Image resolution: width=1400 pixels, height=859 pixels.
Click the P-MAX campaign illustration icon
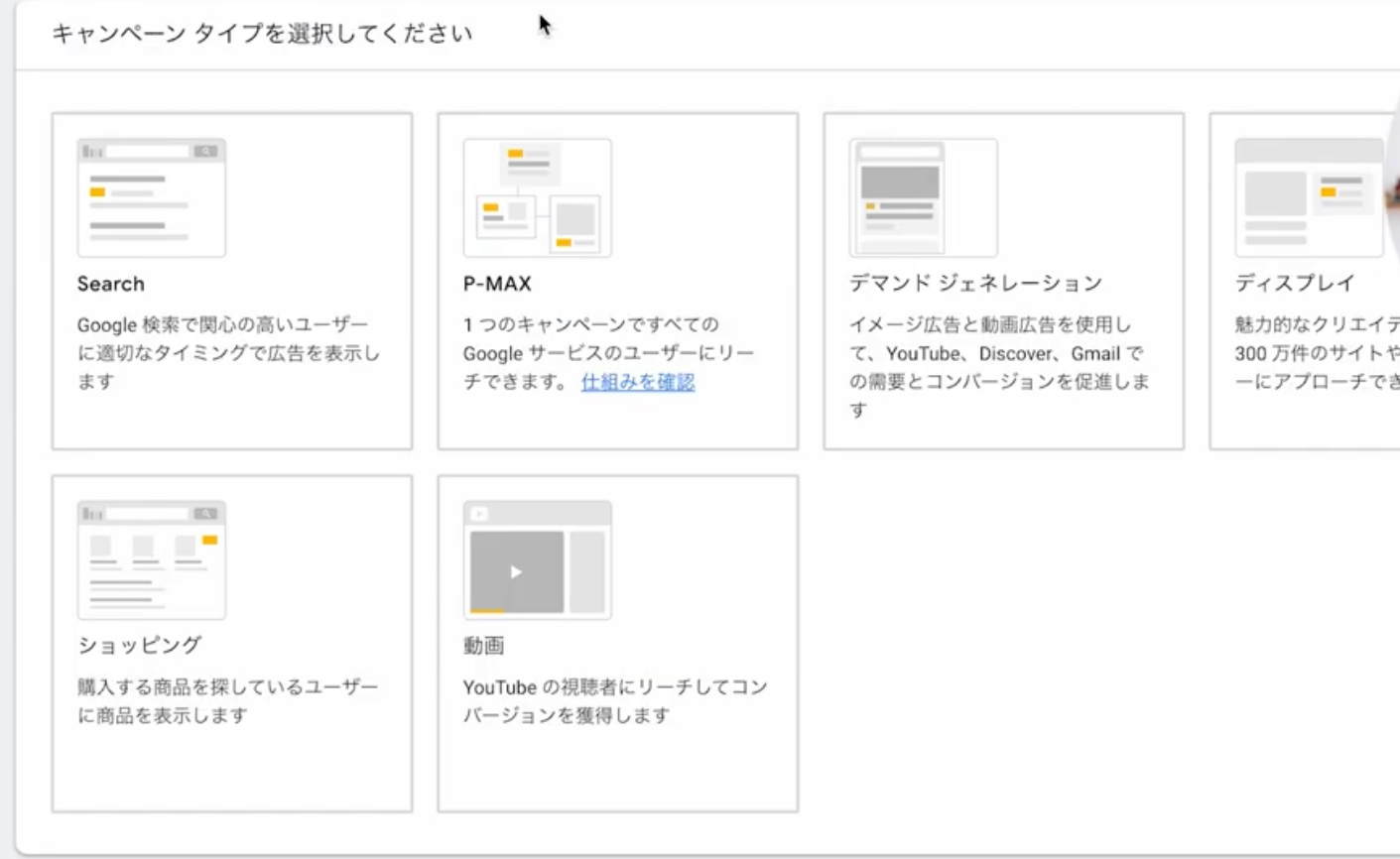click(537, 197)
